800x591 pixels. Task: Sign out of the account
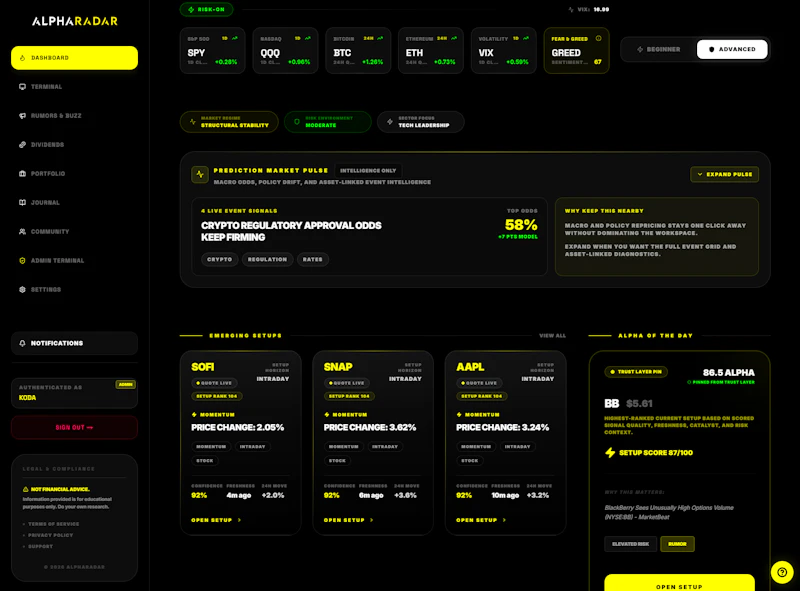[x=74, y=427]
